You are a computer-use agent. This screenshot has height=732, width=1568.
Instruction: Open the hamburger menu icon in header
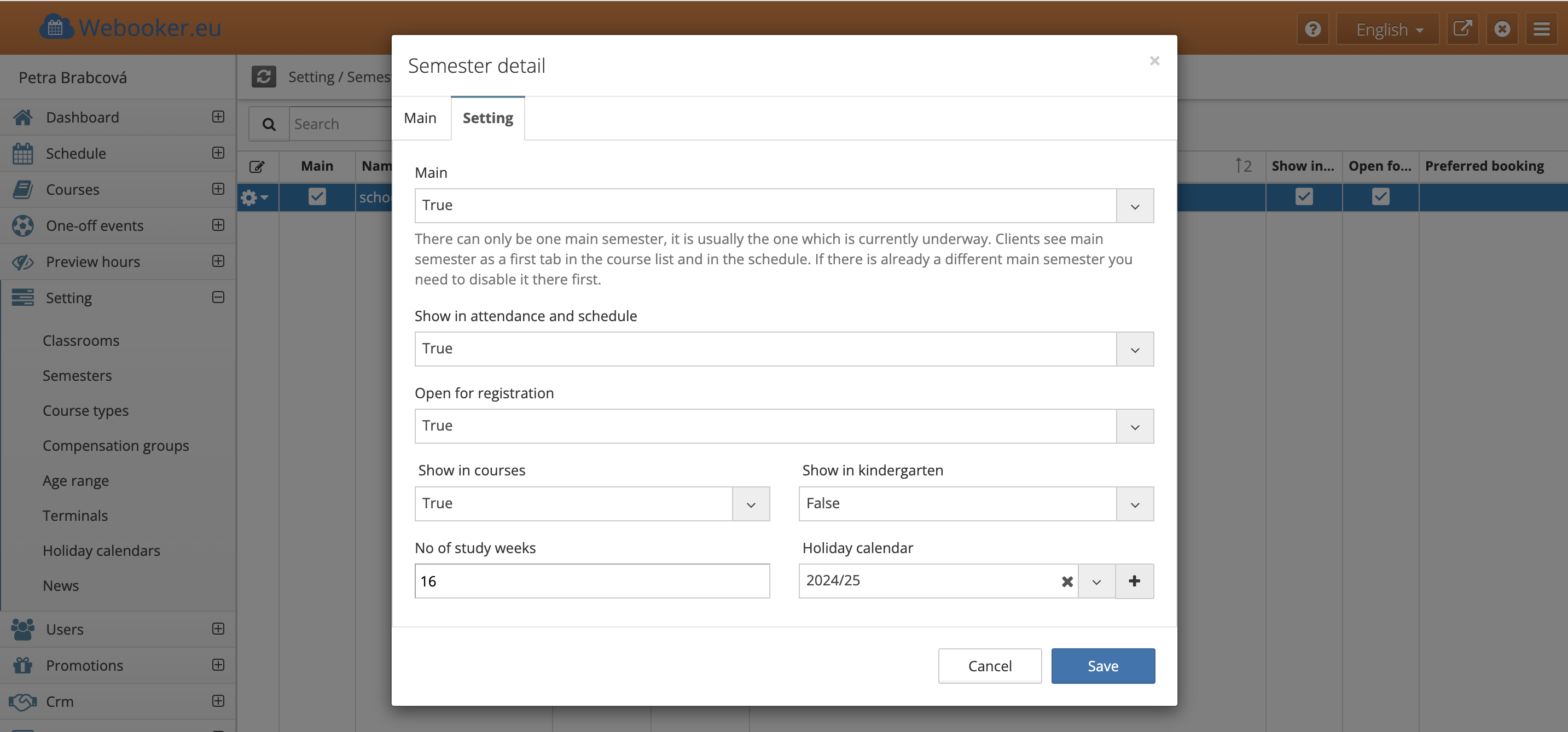coord(1541,28)
